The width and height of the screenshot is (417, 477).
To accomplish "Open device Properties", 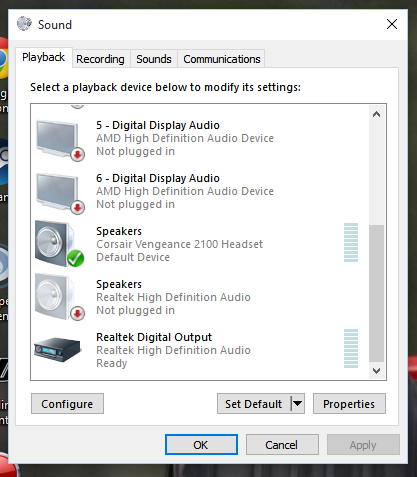I will [x=349, y=404].
